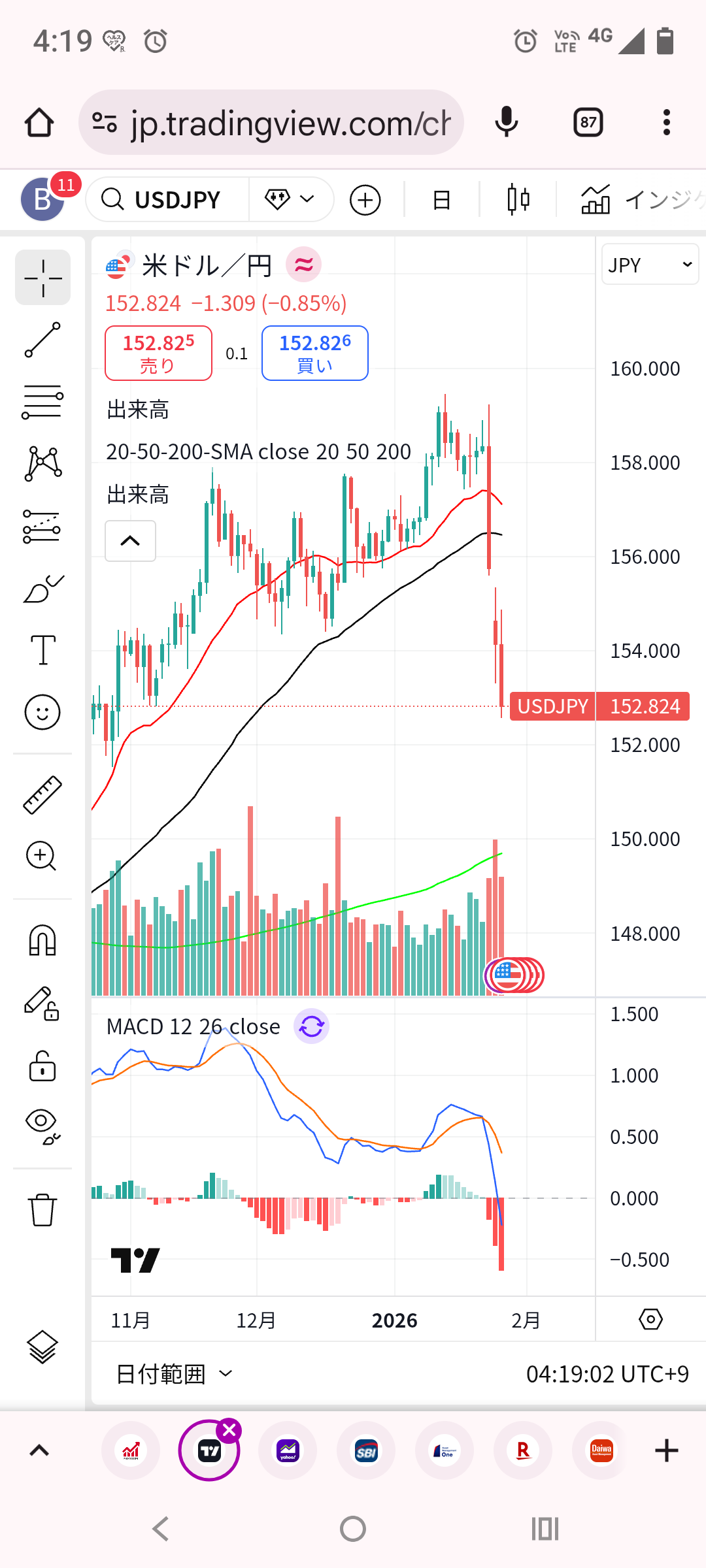Toggle lock all drawings
This screenshot has height=1568, width=706.
[42, 1066]
